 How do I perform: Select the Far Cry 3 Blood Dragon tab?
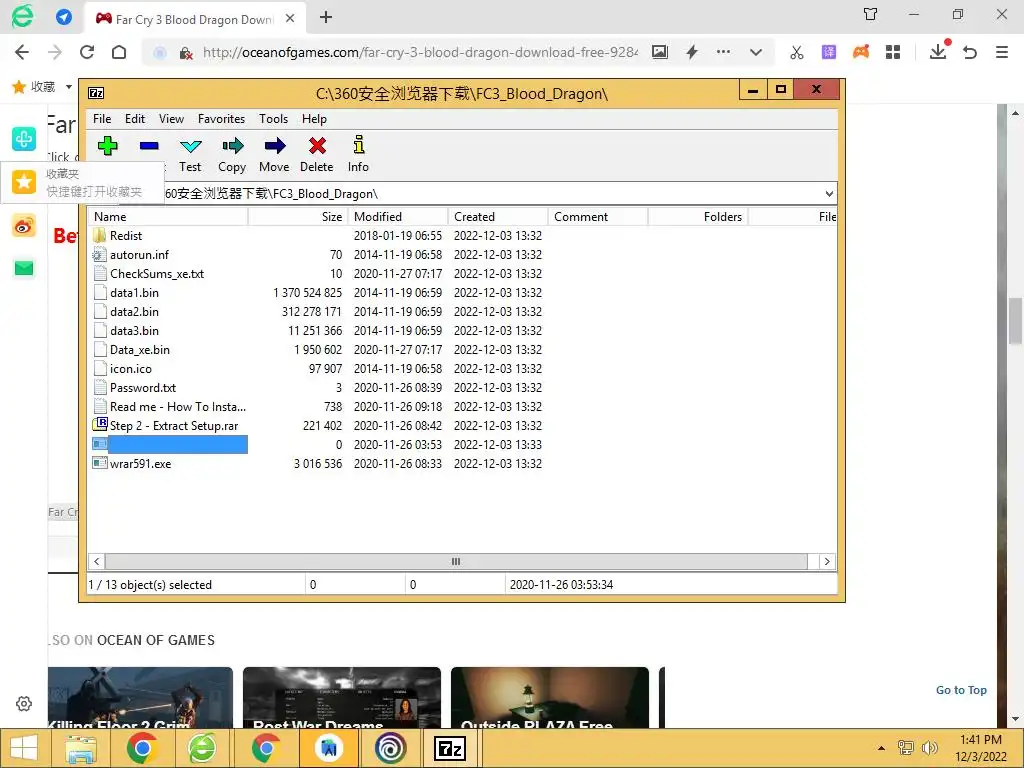pyautogui.click(x=194, y=19)
